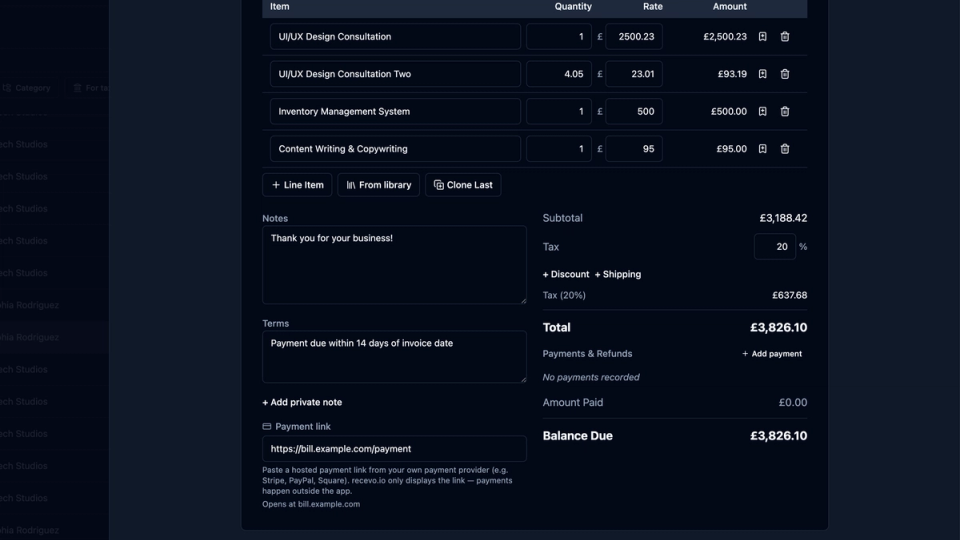Click the £93.19 amount cell

click(732, 74)
